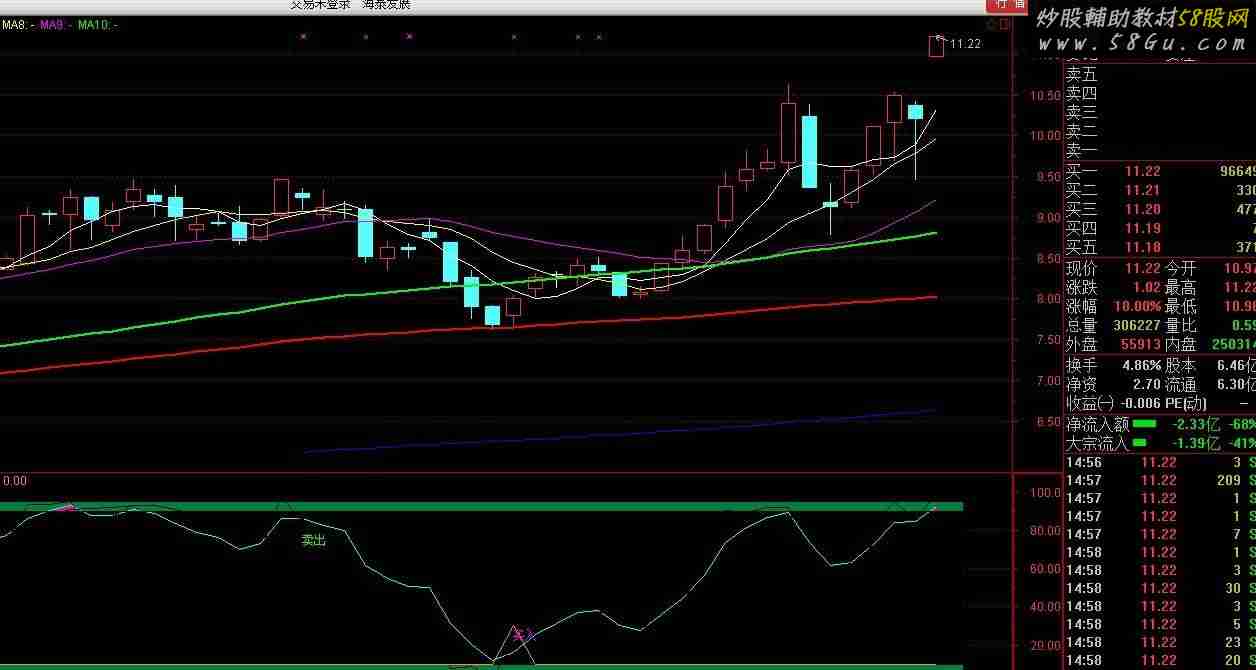Click the 涨跌 change value 1.02

coord(1147,287)
